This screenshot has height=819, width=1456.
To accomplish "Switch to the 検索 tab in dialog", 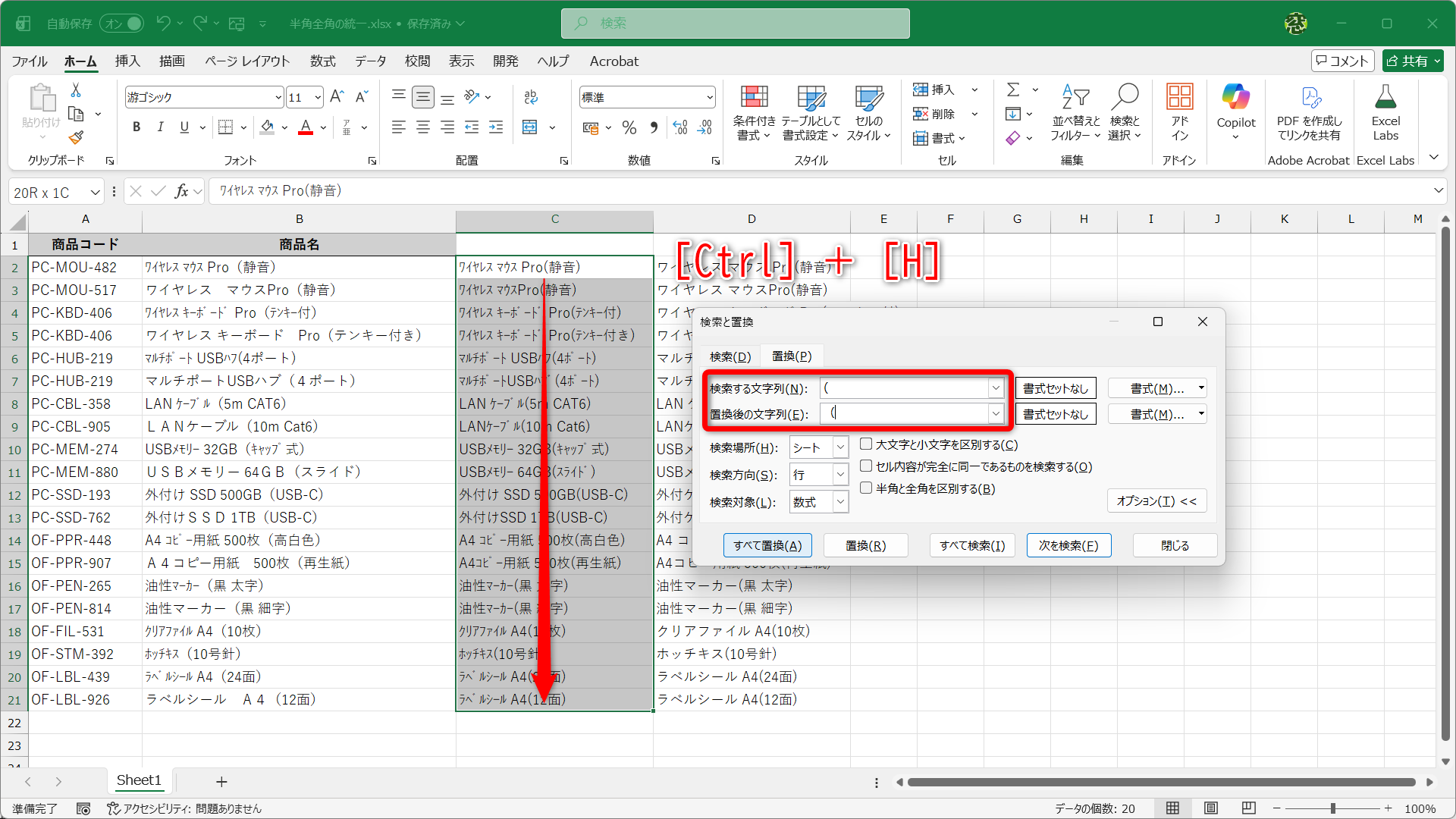I will click(730, 356).
